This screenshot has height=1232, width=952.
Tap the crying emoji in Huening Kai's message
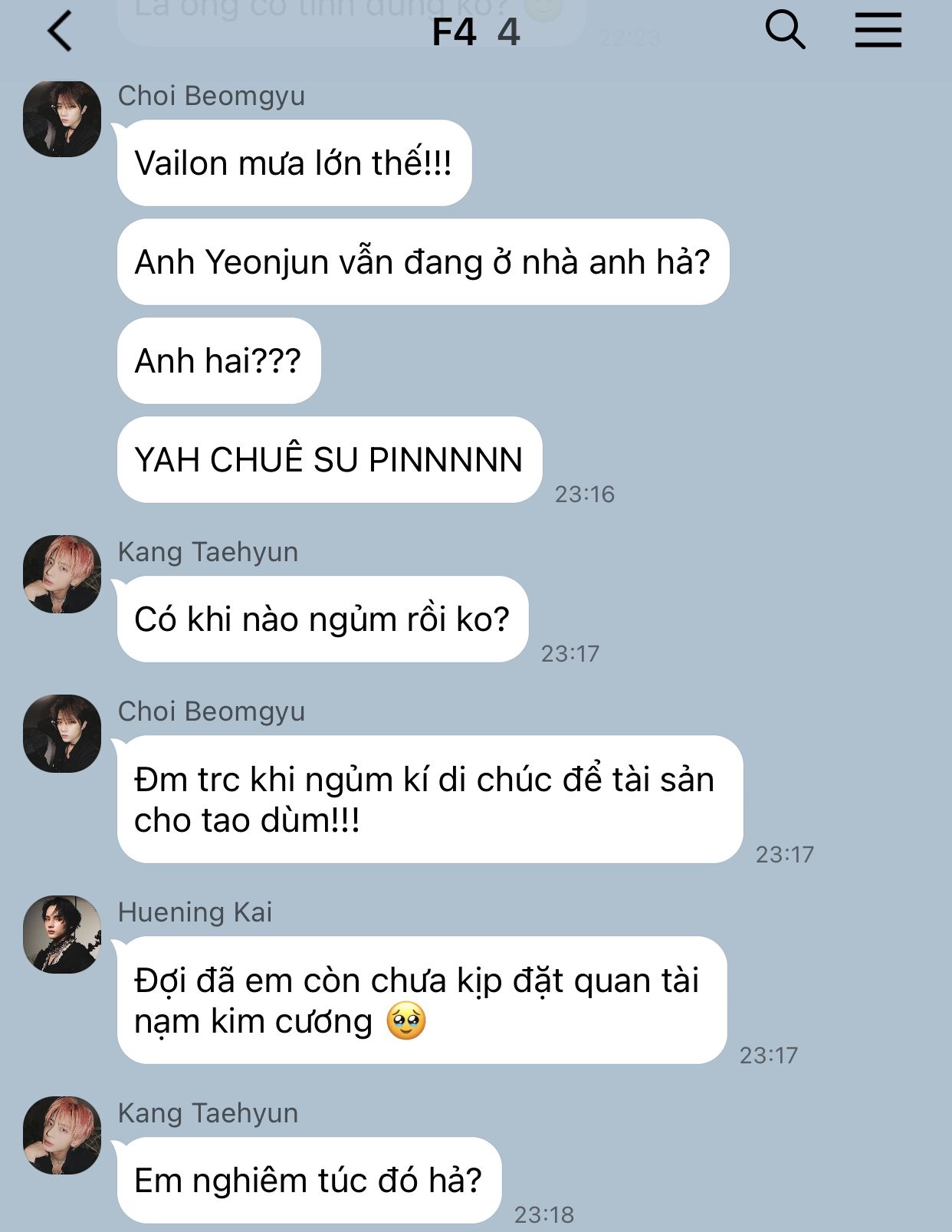tap(406, 1021)
